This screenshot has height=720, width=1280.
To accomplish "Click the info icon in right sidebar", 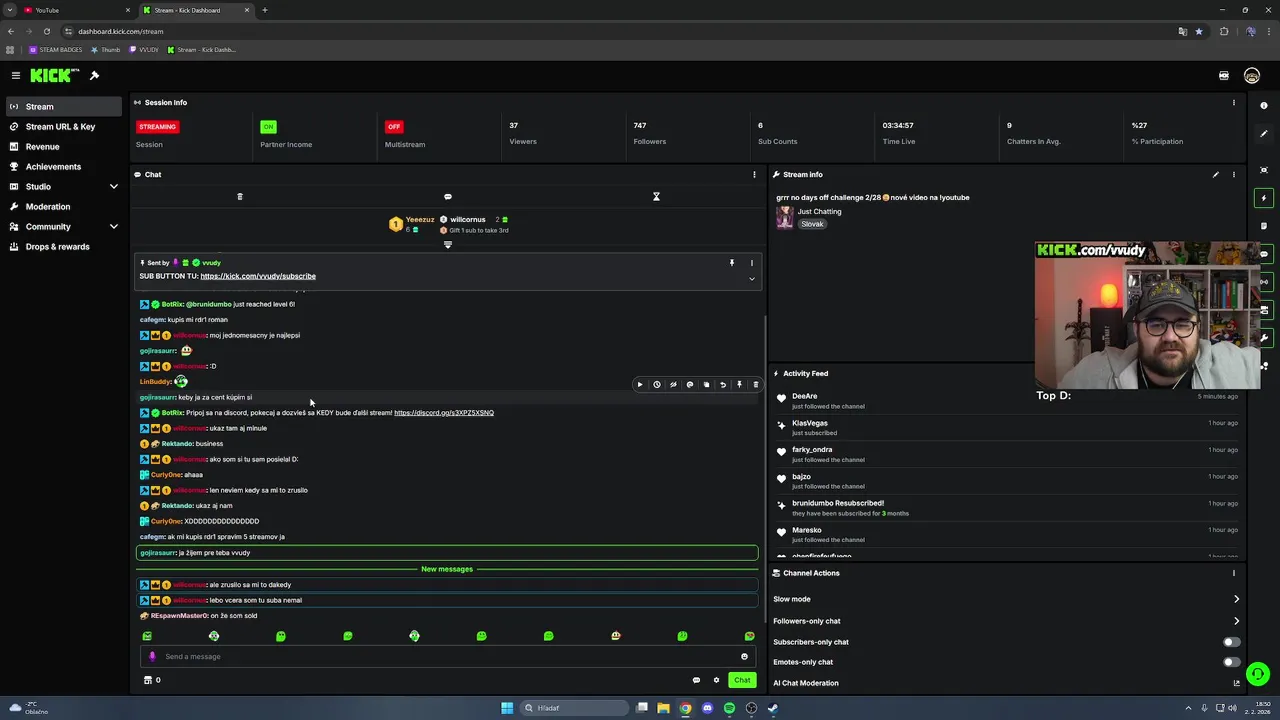I will (1264, 105).
